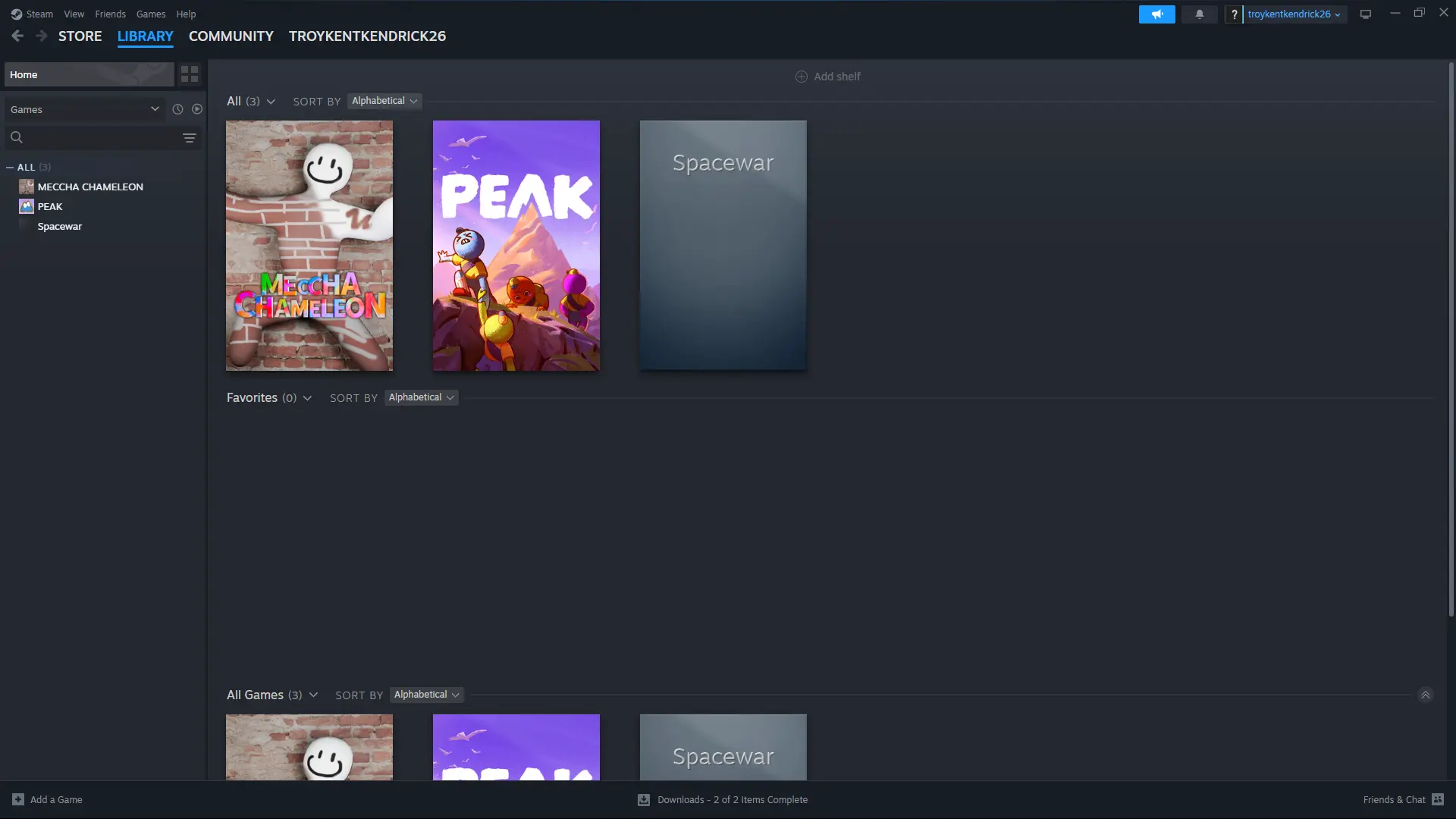Change All shelf Alphabetical sort
The height and width of the screenshot is (819, 1456).
coord(384,101)
